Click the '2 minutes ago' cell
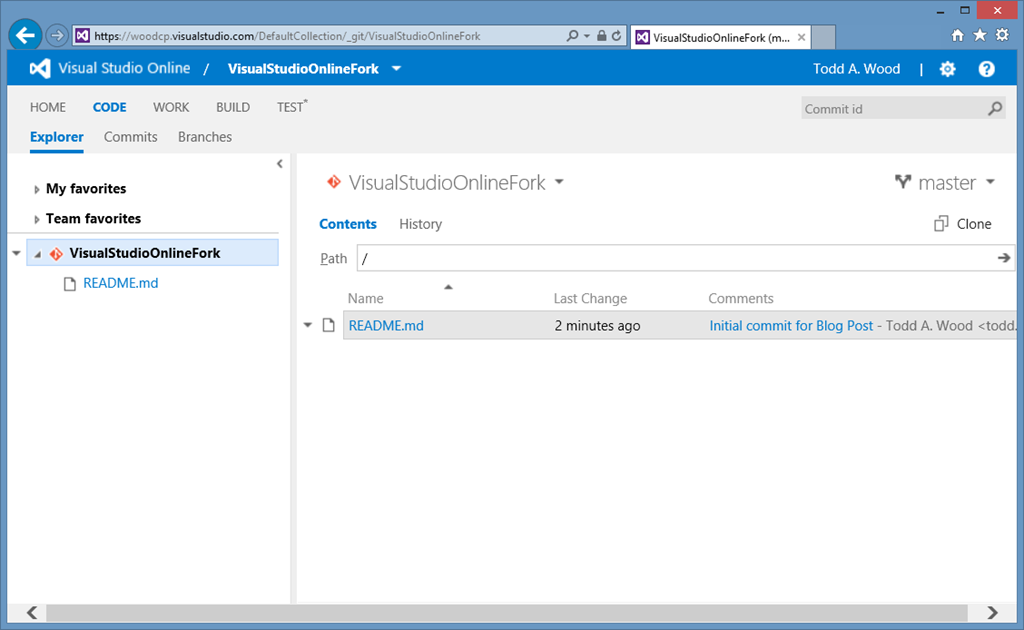1024x630 pixels. click(x=597, y=325)
